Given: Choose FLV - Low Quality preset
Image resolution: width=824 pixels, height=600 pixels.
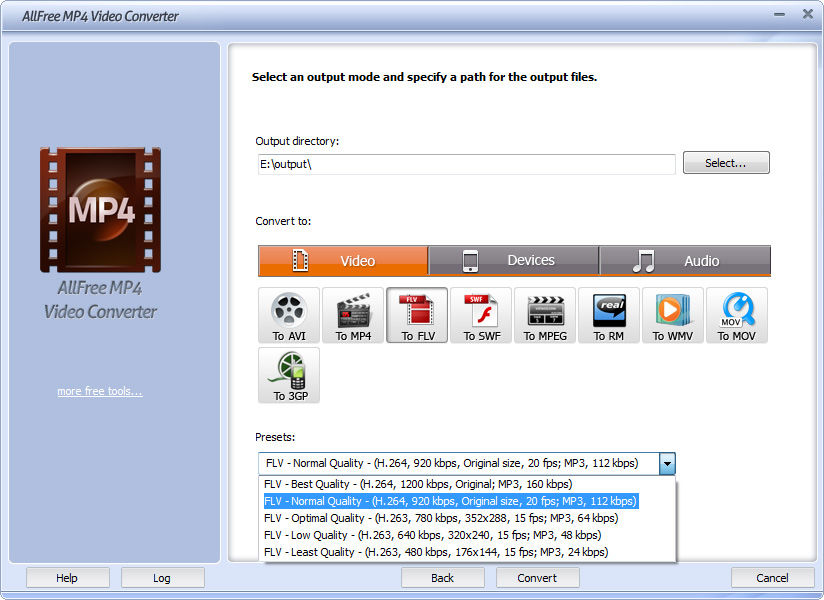Looking at the screenshot, I should click(467, 535).
